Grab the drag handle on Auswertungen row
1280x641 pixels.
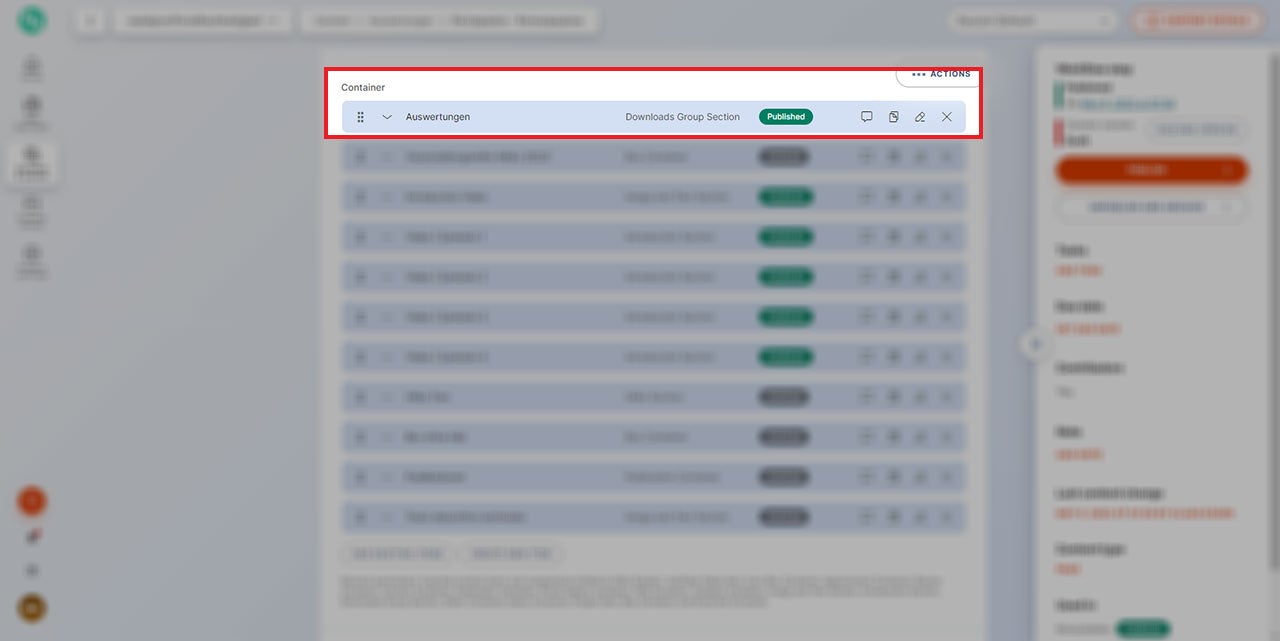click(x=361, y=117)
